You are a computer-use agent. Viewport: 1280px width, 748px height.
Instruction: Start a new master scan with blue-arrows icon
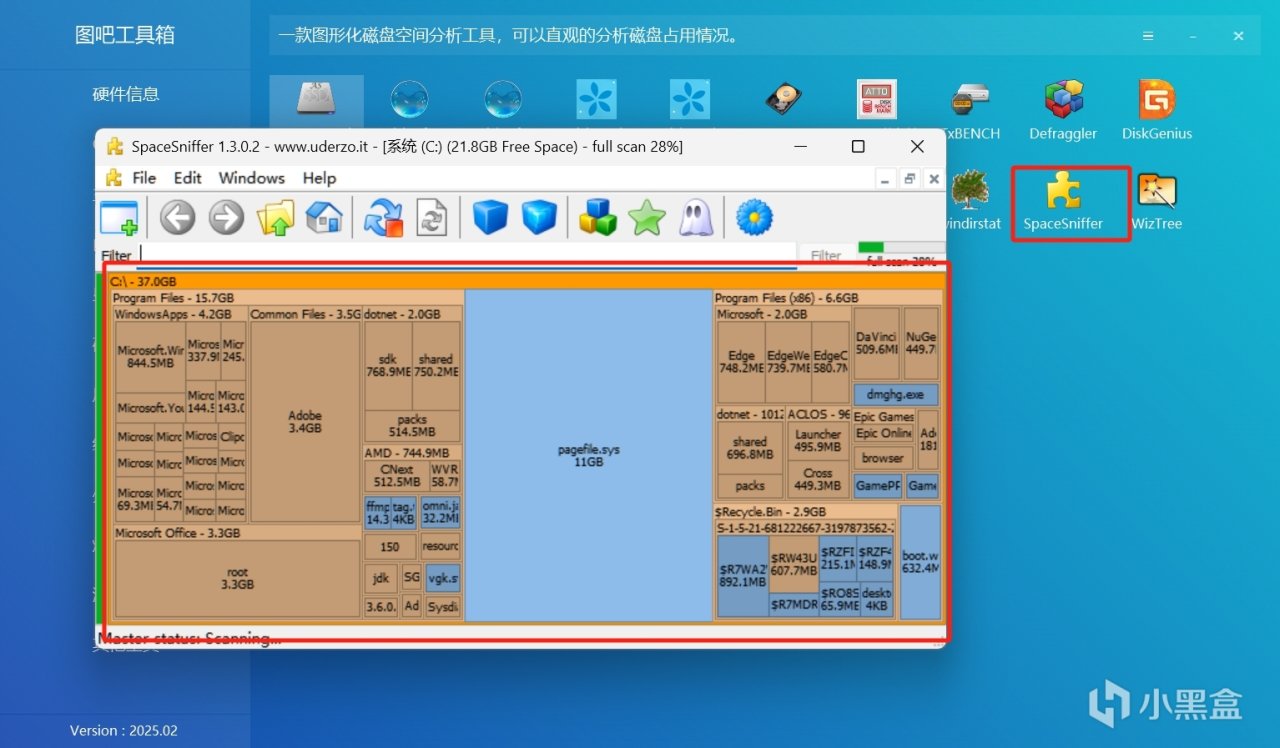click(383, 217)
